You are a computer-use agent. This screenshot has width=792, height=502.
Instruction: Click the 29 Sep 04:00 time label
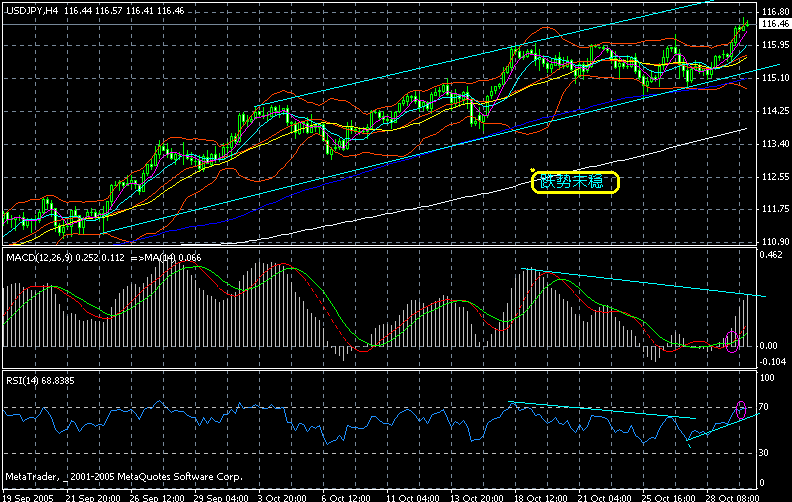point(221,498)
